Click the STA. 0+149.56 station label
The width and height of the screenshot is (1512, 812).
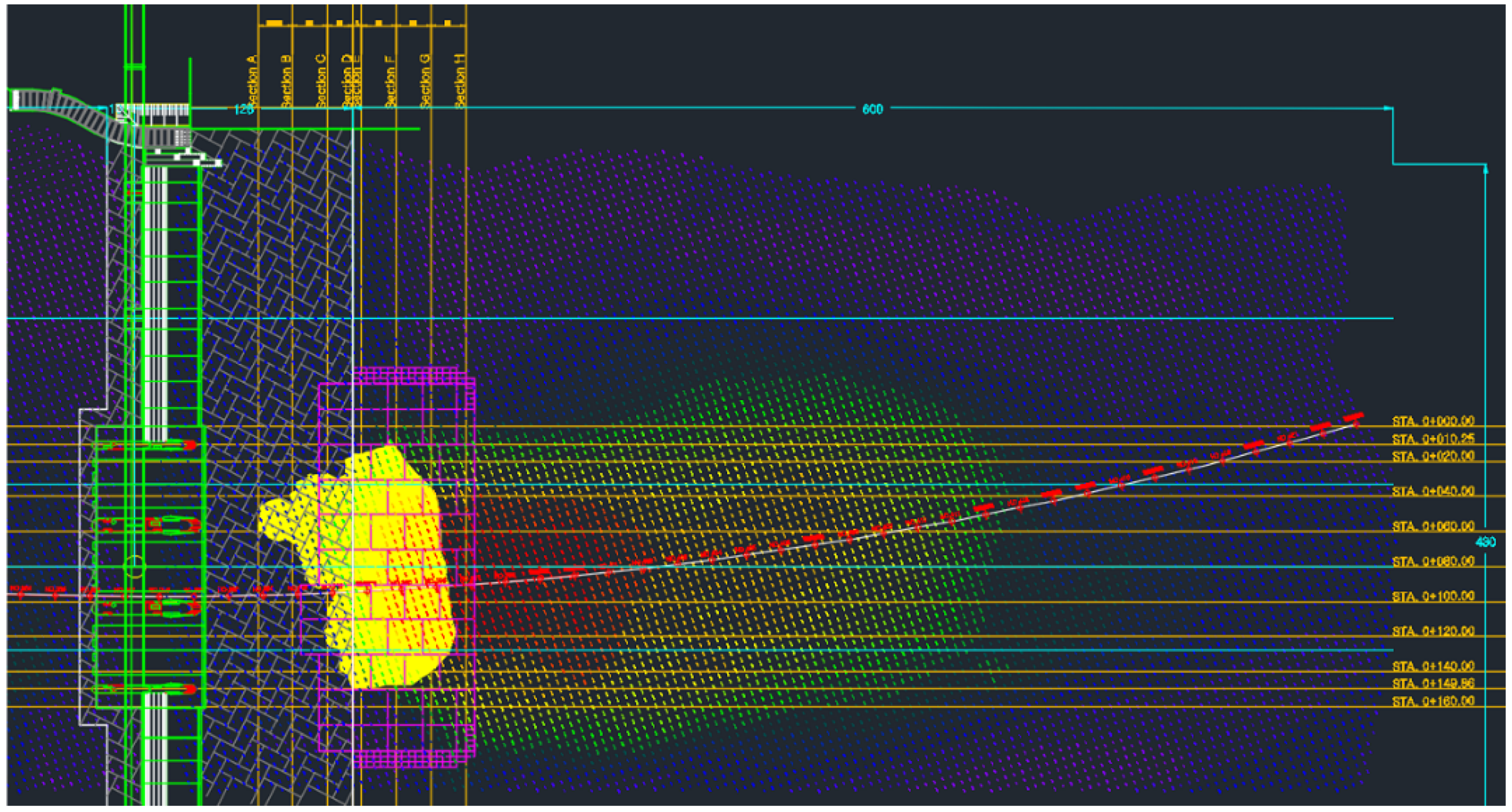click(x=1433, y=683)
